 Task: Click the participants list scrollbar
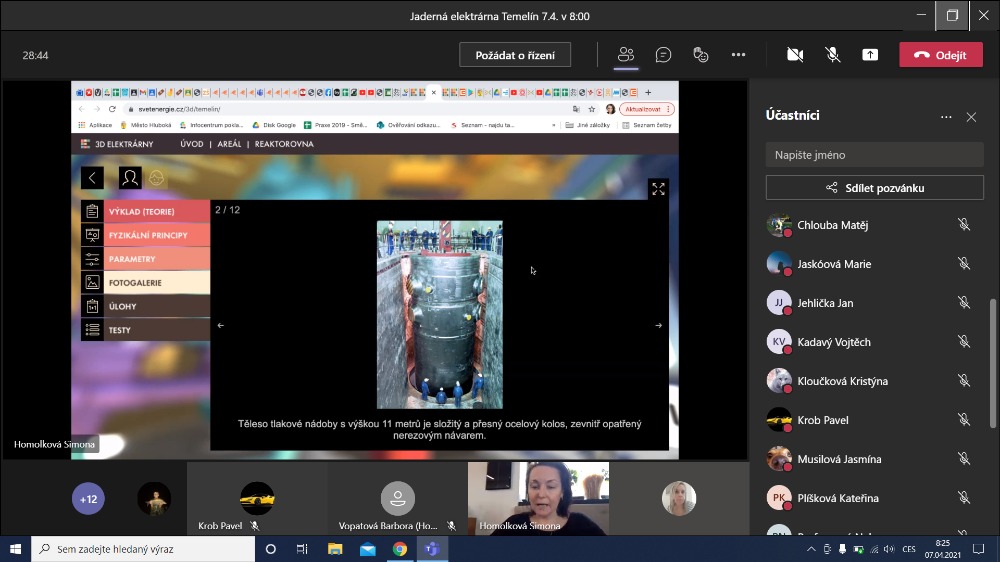[991, 360]
